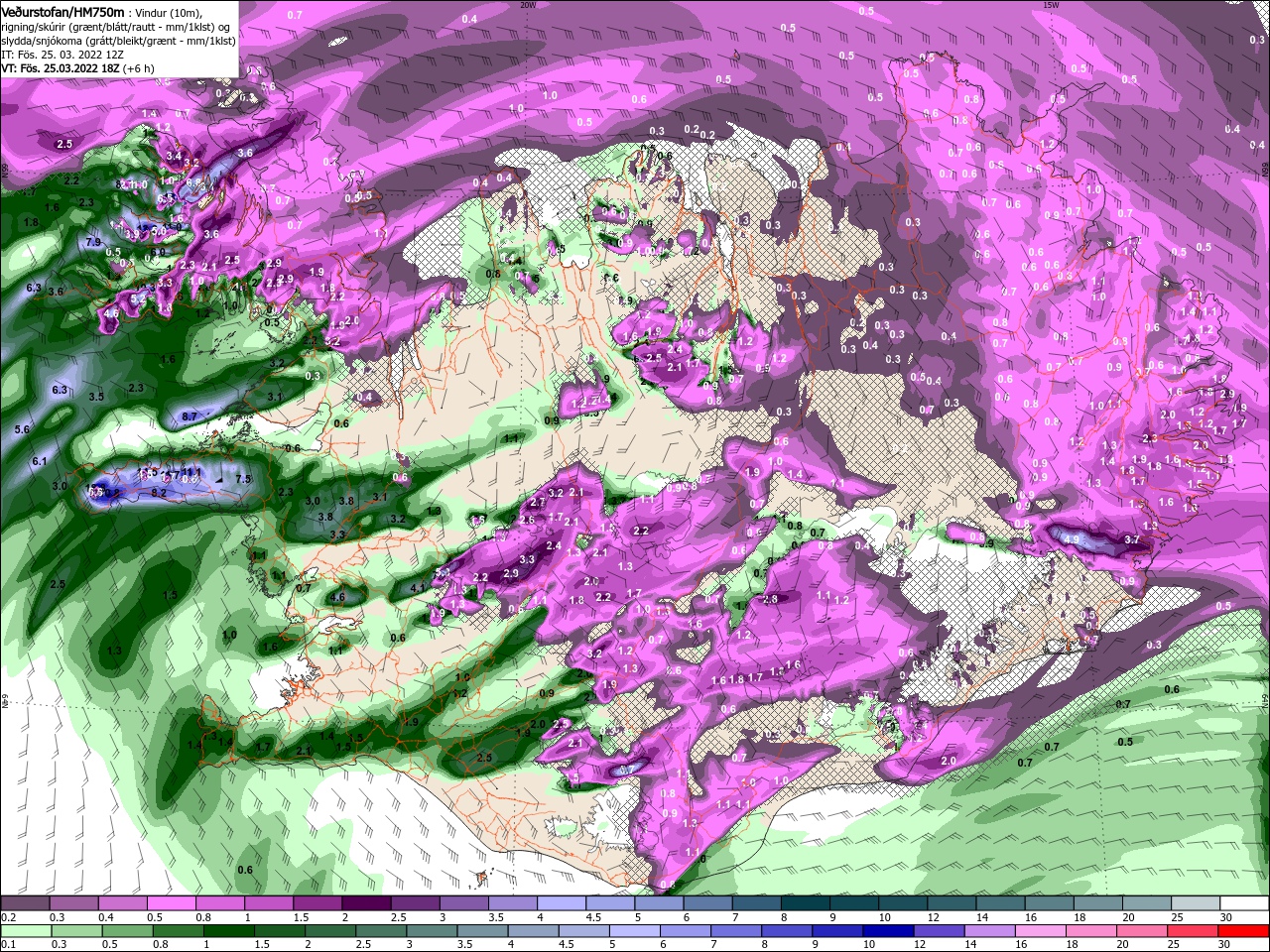Screen dimensions: 1270x952
Task: Click the 8.2 precipitation value on the map
Action: coord(159,492)
